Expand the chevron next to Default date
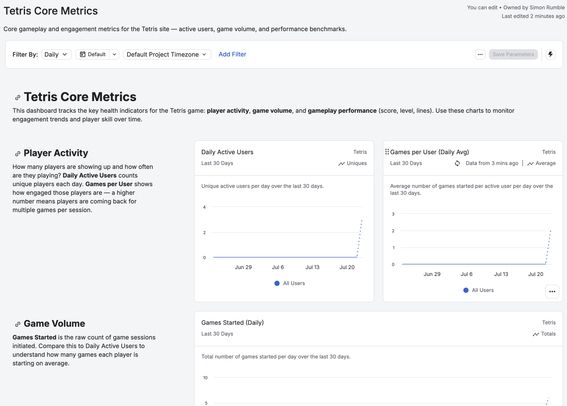This screenshot has width=567, height=406. 114,54
